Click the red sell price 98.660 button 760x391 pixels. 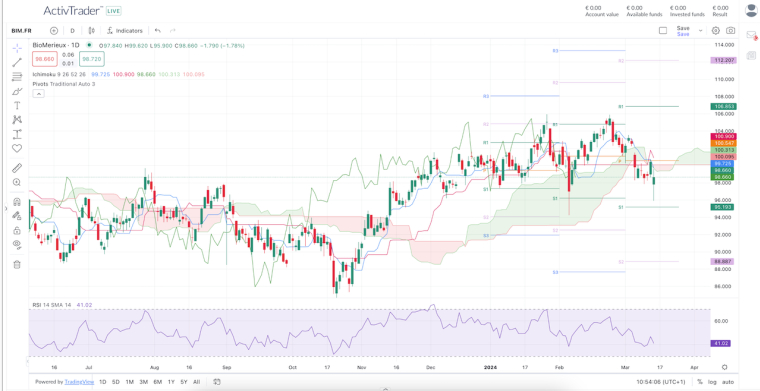[x=44, y=59]
